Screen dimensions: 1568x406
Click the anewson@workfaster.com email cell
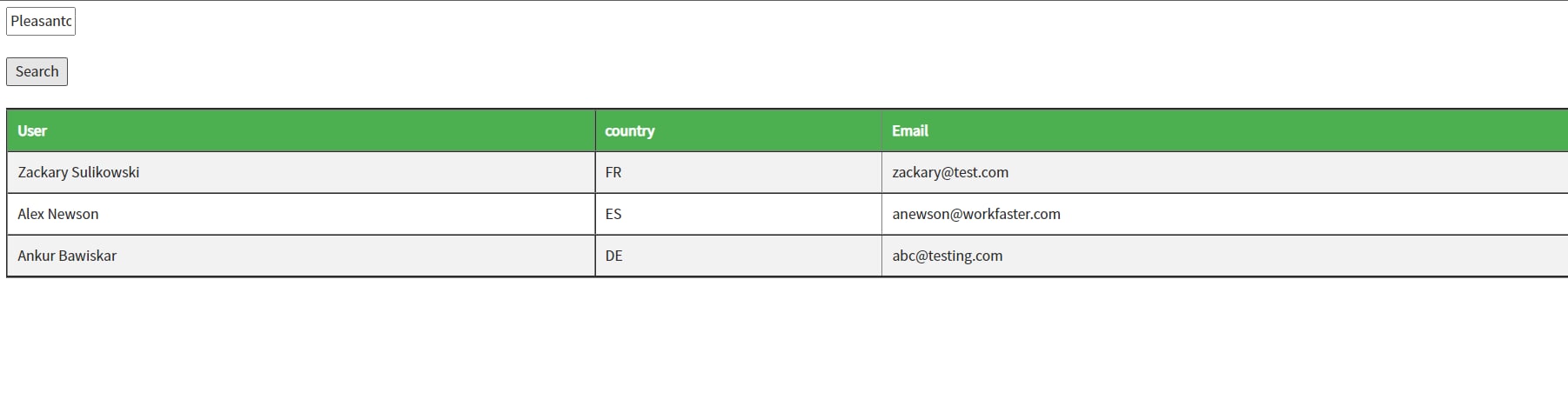[x=1225, y=214]
